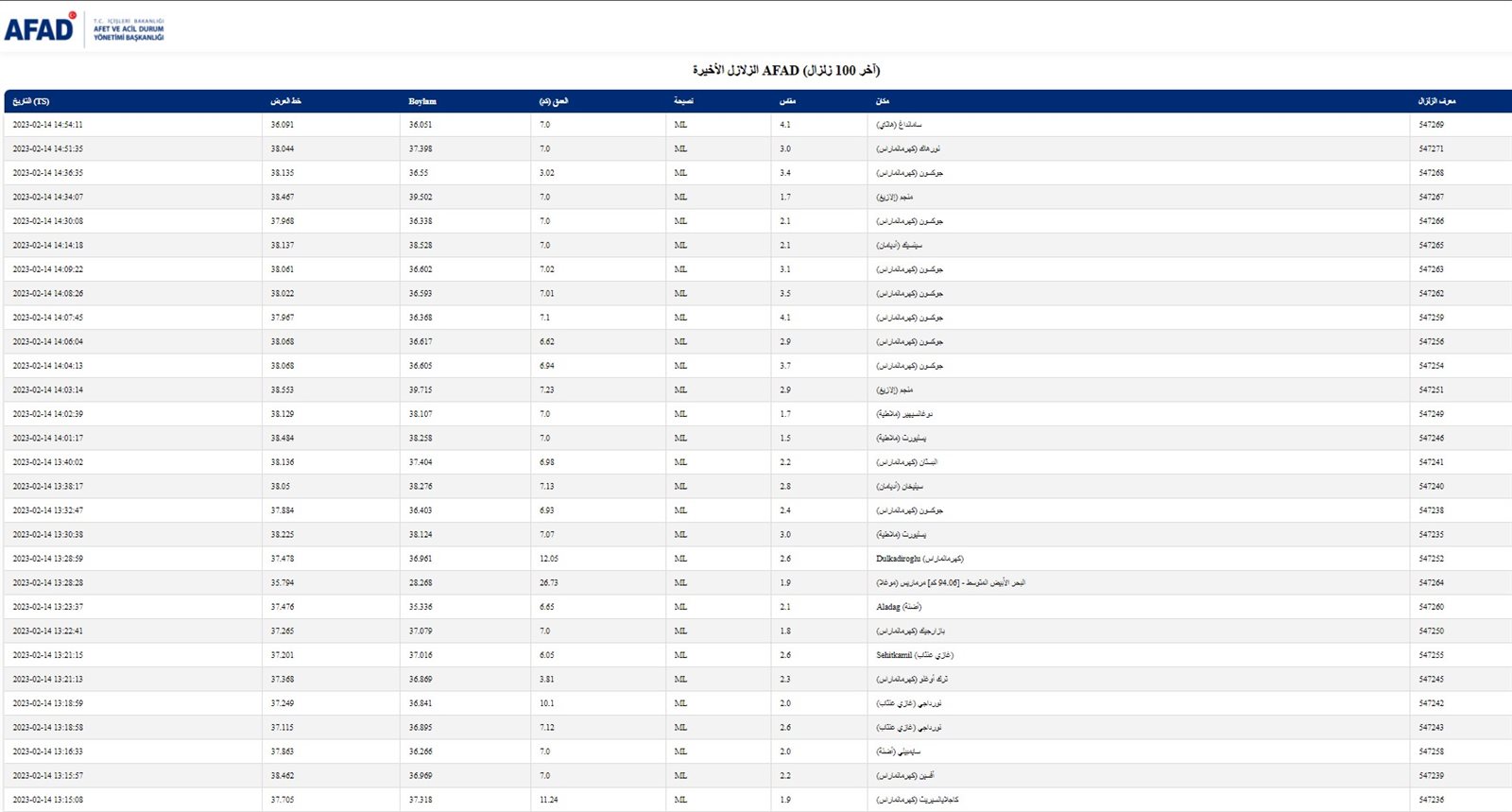Image resolution: width=1512 pixels, height=812 pixels.
Task: Click the 2023-02-14 14:07:45 date cell
Action: tap(48, 318)
